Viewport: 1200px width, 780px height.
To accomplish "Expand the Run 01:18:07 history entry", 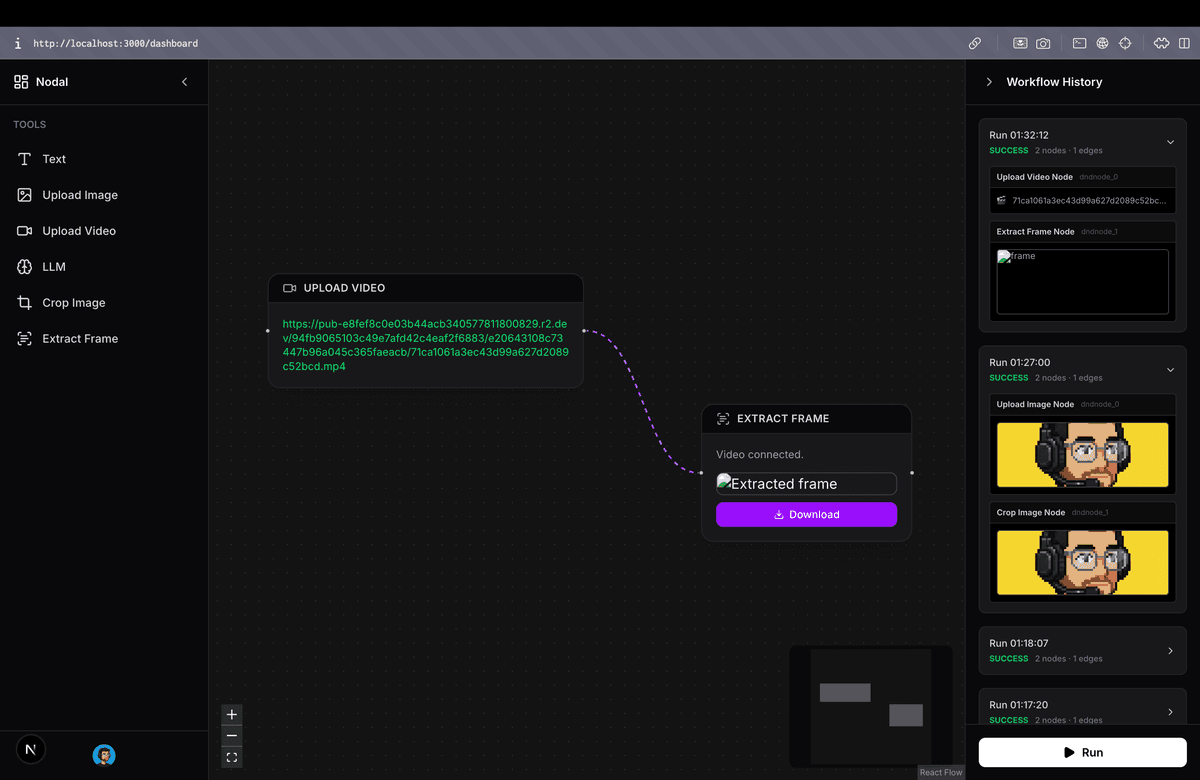I will click(1170, 650).
